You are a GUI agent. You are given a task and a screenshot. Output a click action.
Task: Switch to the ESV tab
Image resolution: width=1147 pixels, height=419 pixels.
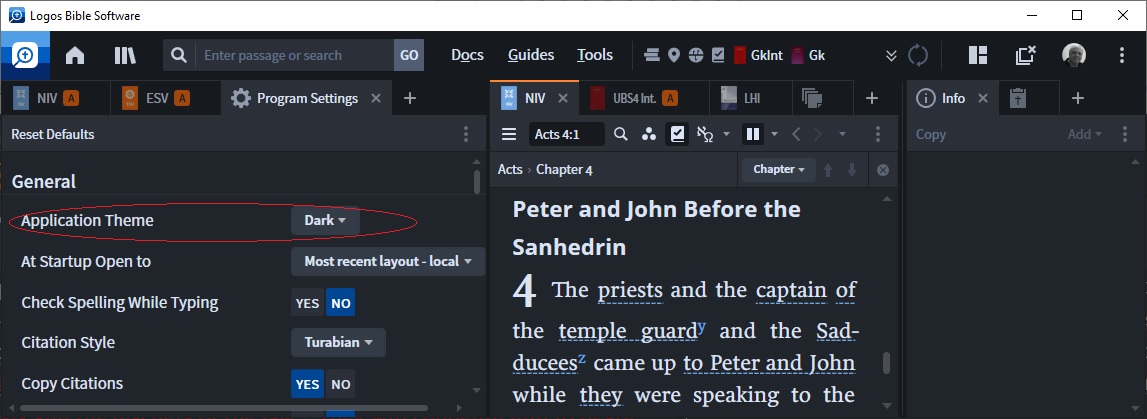tap(155, 98)
